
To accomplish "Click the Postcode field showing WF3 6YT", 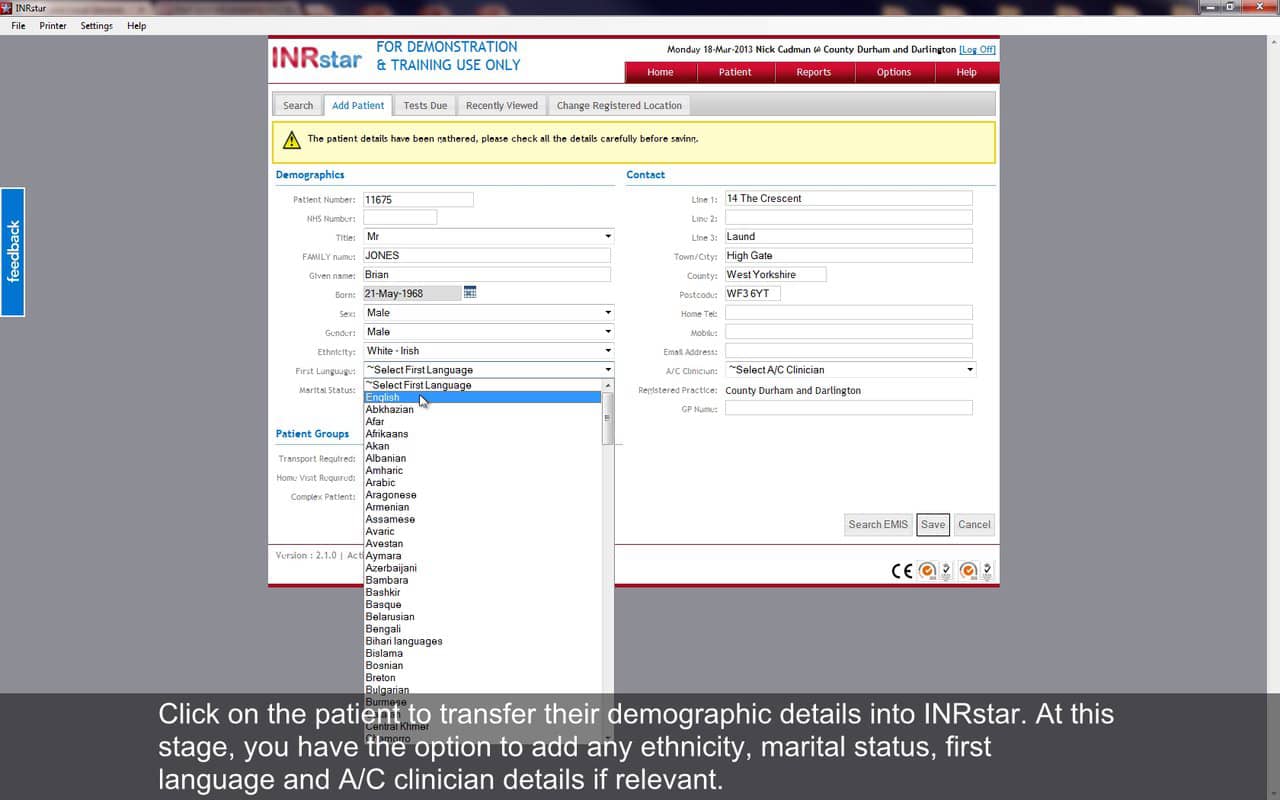I will 752,294.
